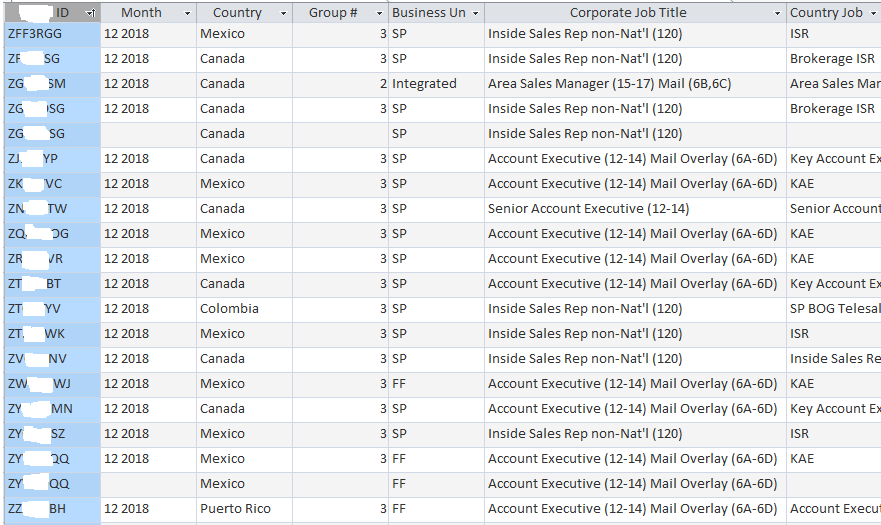This screenshot has width=881, height=525.
Task: Click the Puerto Rico country cell
Action: point(244,509)
